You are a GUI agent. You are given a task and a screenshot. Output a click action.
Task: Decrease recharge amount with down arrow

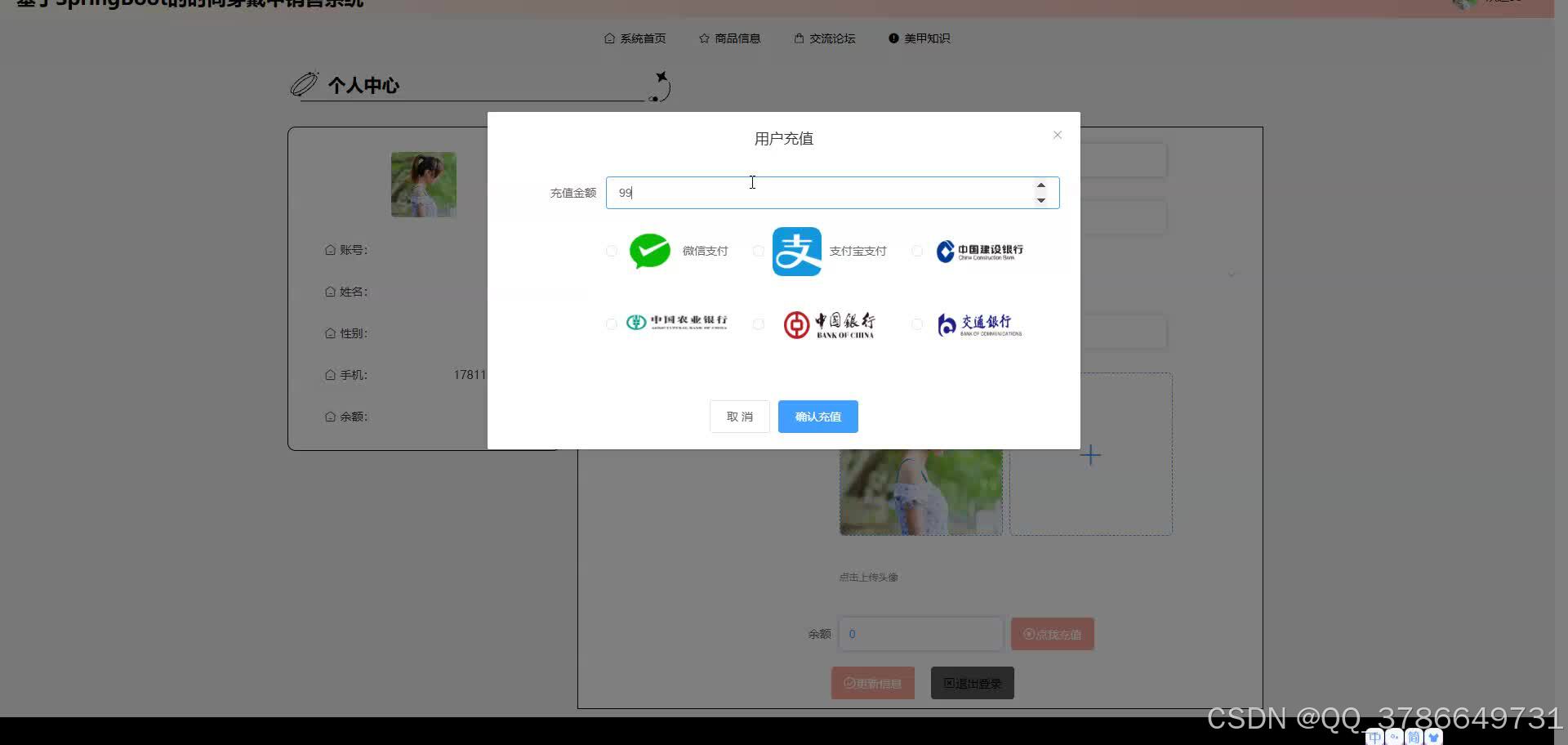click(x=1041, y=200)
